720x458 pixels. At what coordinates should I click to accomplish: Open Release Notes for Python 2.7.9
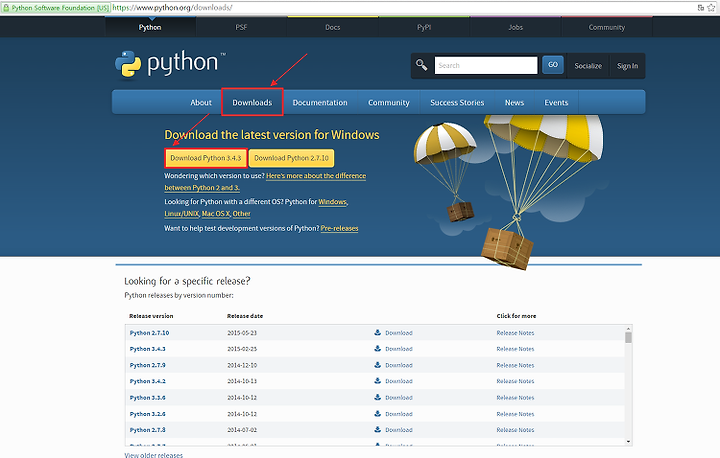coord(515,365)
